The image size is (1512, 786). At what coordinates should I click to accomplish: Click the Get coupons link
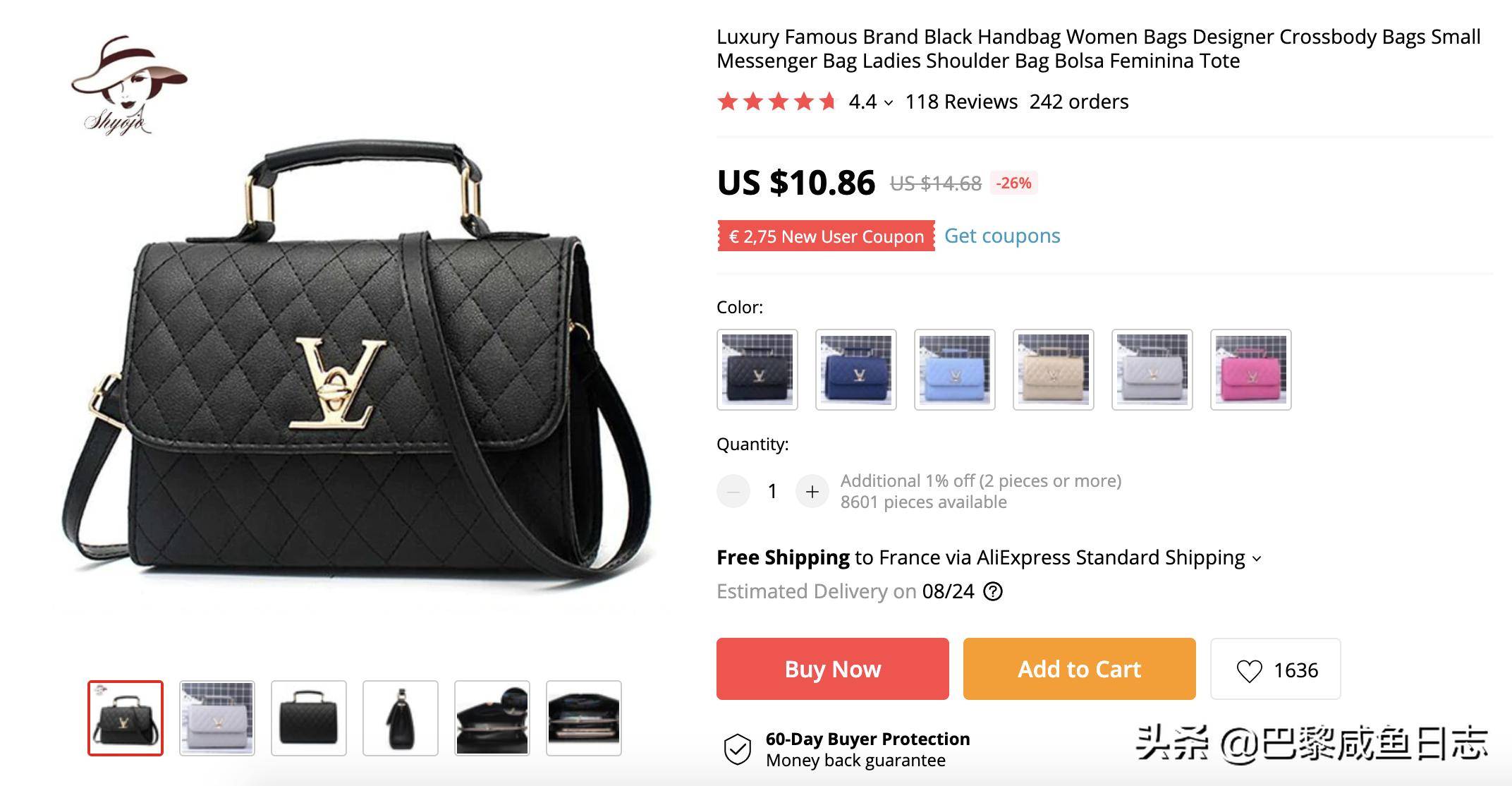click(x=1002, y=236)
